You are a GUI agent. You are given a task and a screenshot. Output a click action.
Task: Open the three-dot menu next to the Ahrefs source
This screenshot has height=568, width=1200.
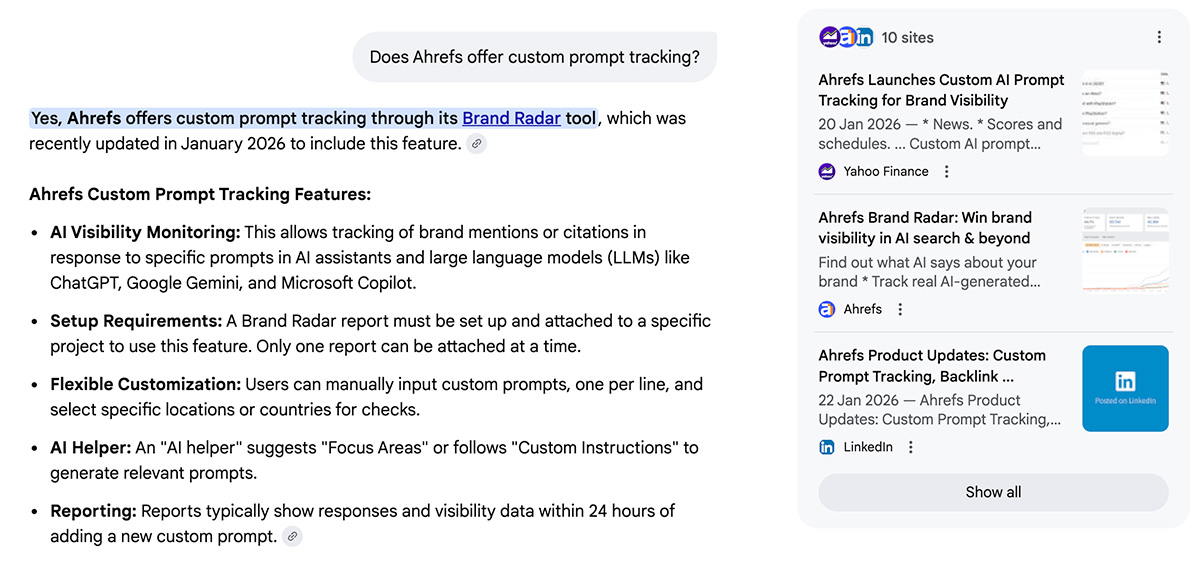[900, 309]
